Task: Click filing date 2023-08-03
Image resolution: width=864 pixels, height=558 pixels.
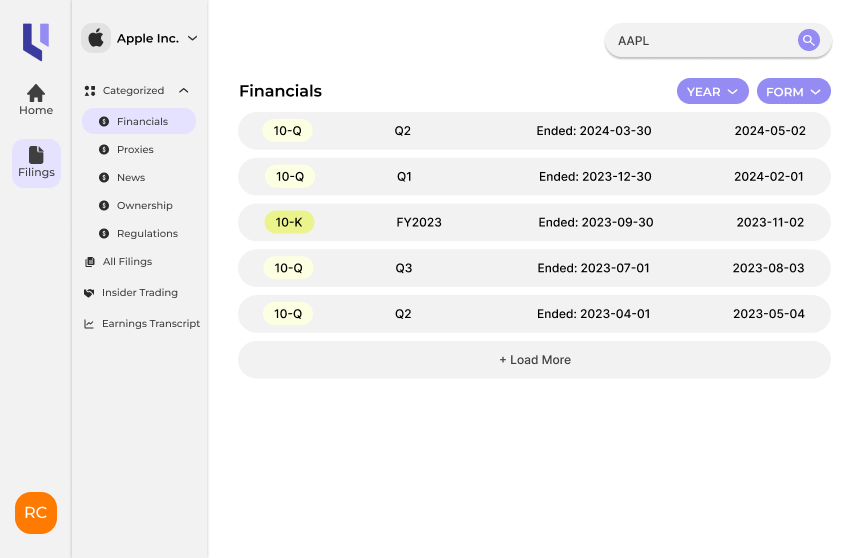Action: pyautogui.click(x=768, y=268)
